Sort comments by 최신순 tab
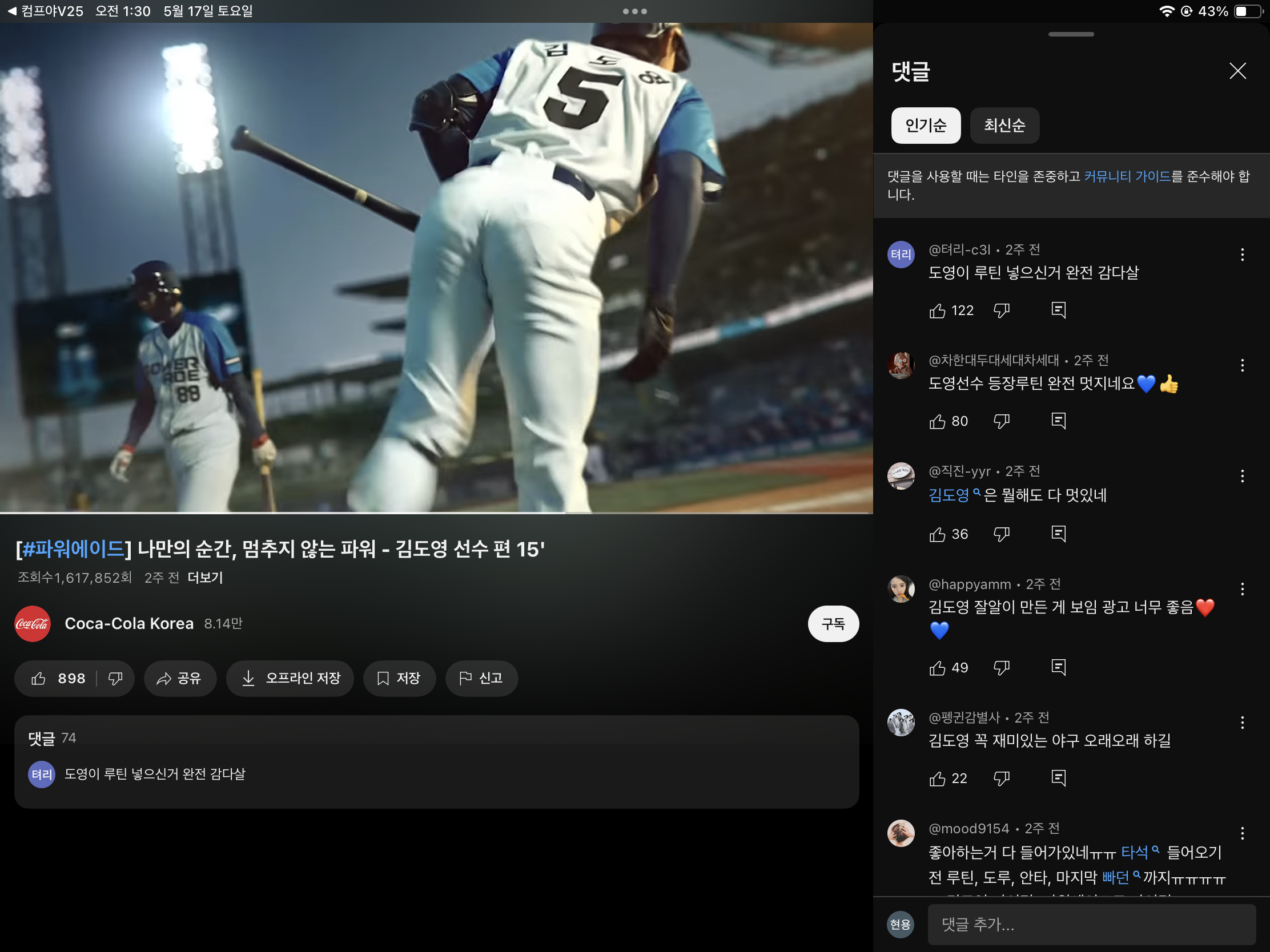 tap(1004, 125)
